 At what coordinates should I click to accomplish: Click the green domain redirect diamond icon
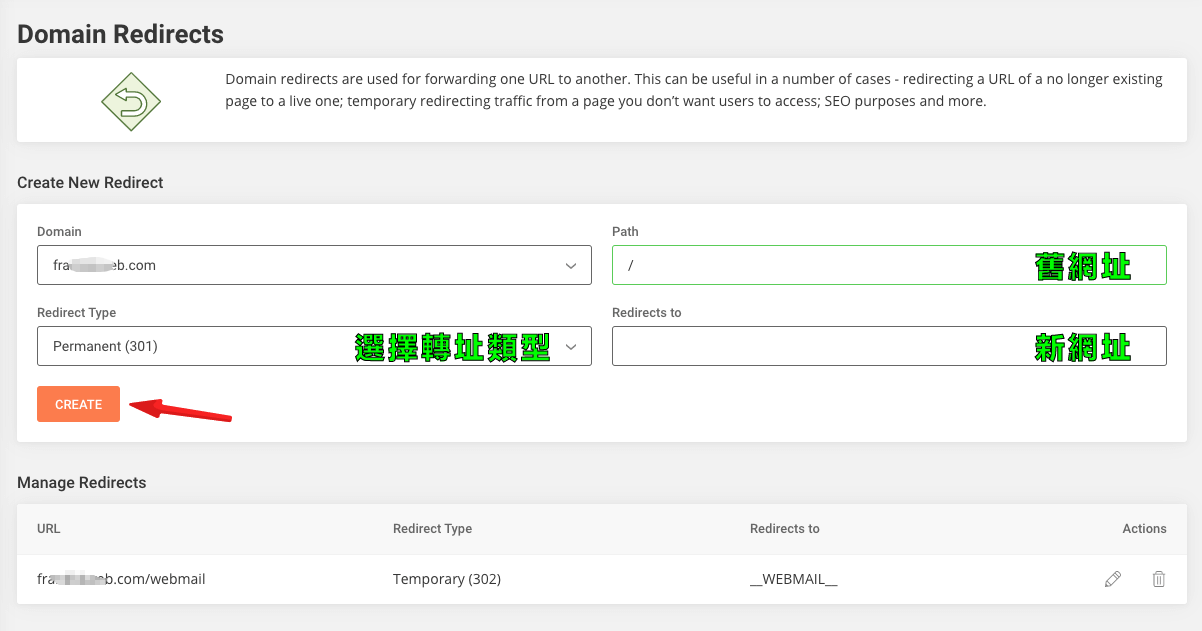point(131,102)
